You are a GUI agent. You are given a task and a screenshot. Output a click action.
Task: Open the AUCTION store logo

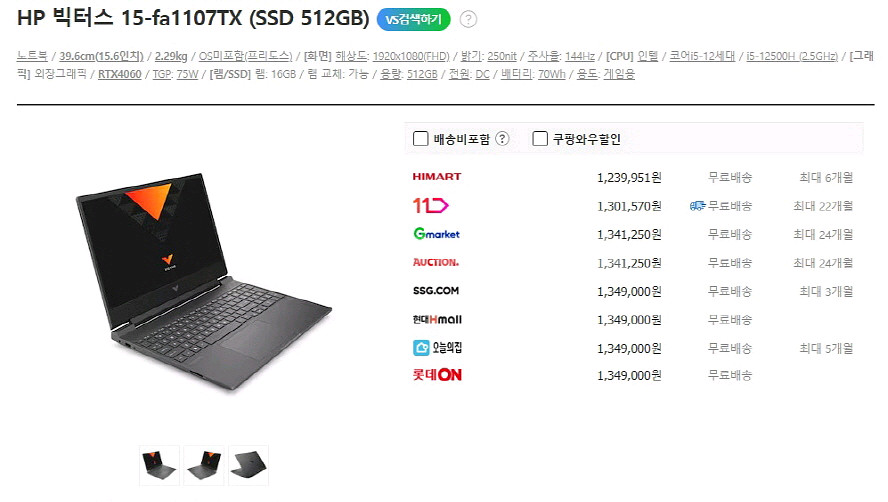[436, 262]
